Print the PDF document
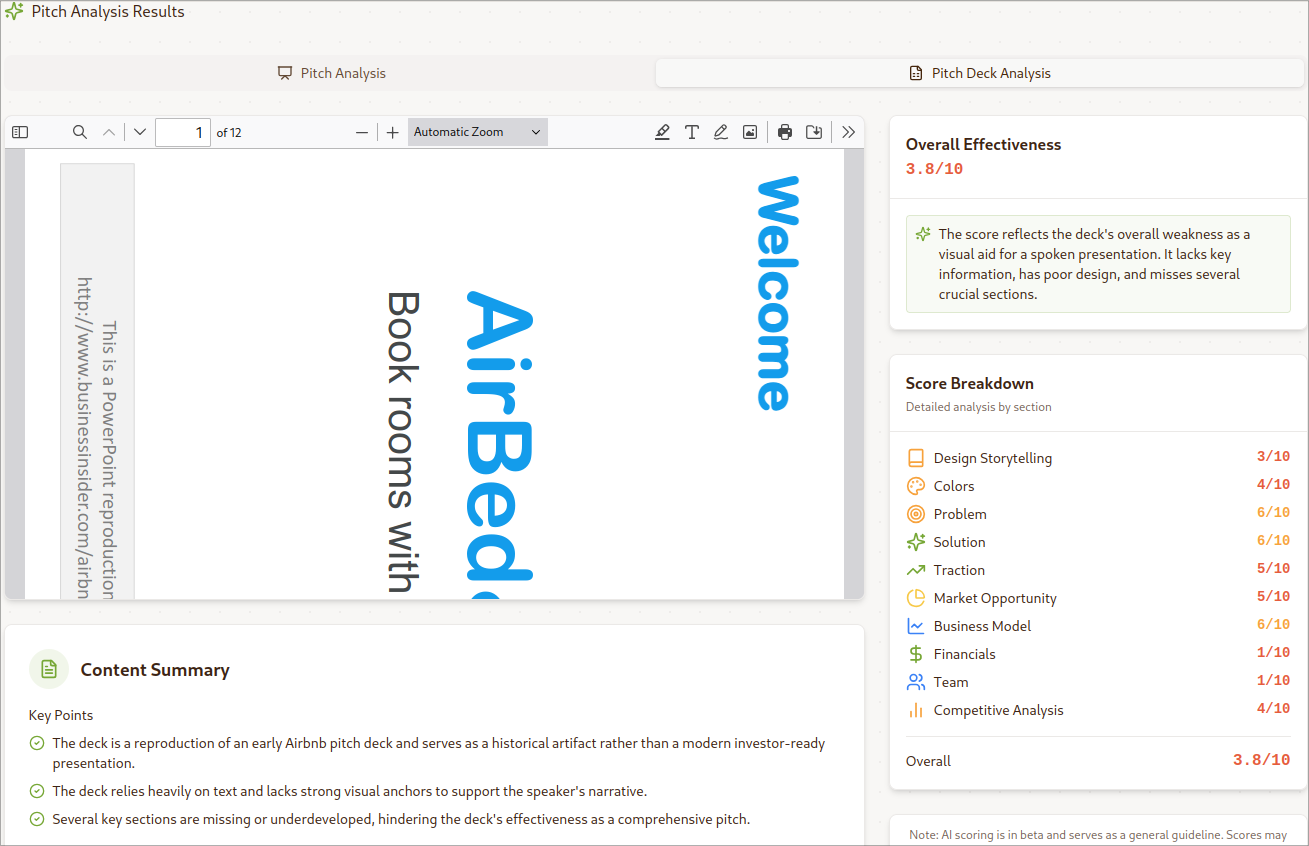The height and width of the screenshot is (846, 1309). pos(785,132)
